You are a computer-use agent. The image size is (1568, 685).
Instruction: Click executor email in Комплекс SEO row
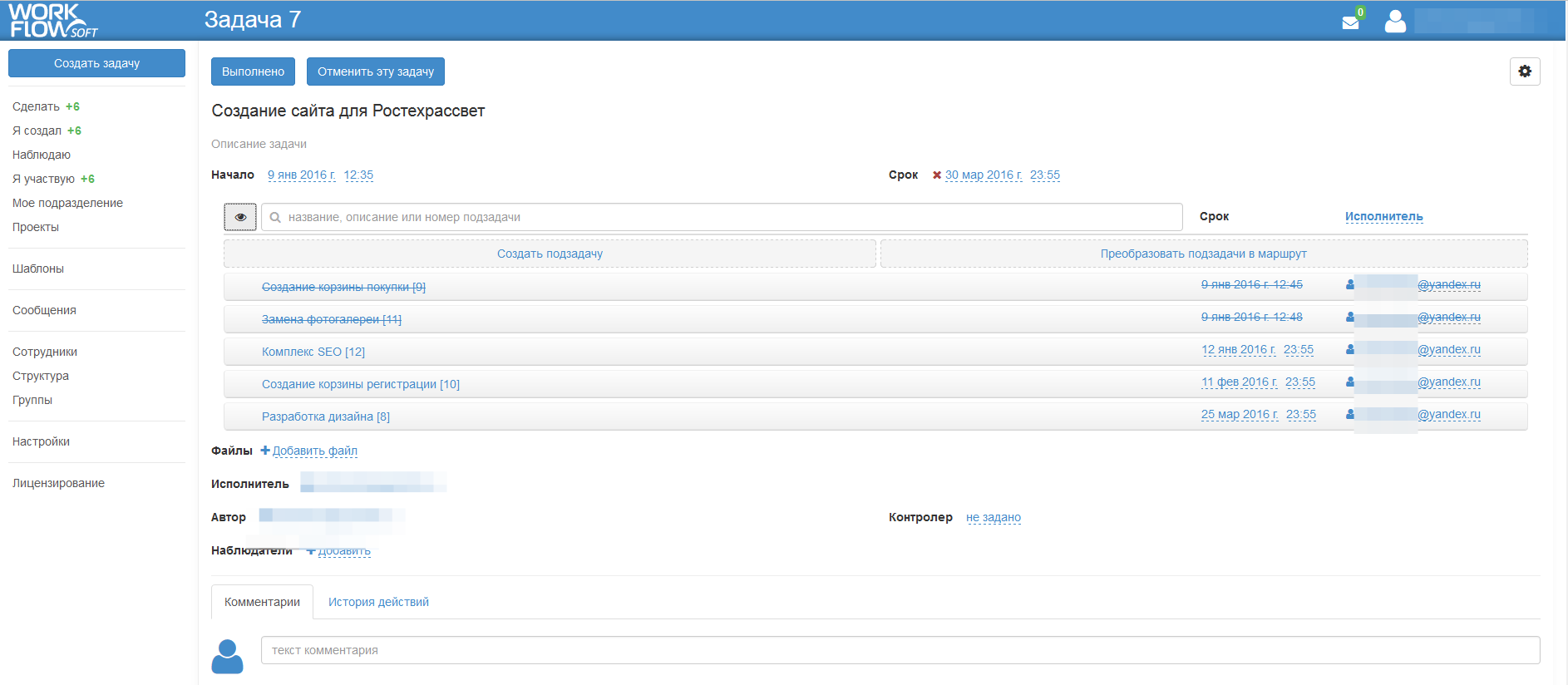click(1449, 349)
